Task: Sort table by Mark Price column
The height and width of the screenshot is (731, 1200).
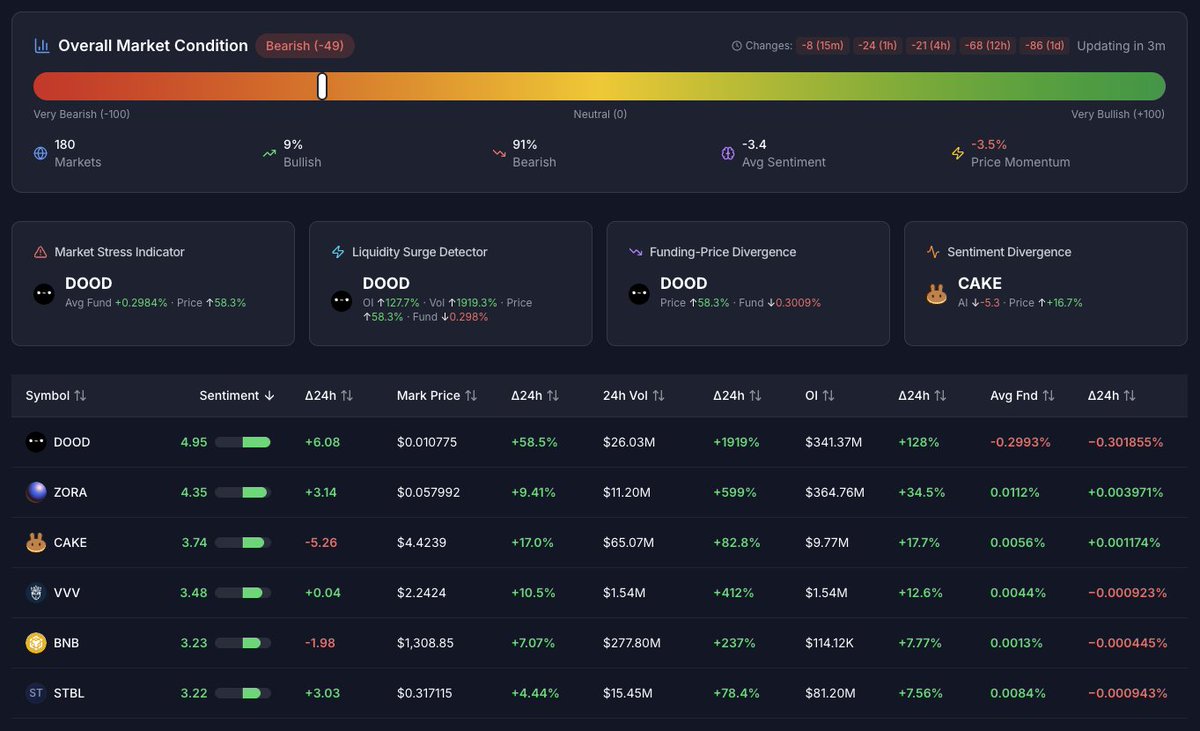Action: click(437, 395)
